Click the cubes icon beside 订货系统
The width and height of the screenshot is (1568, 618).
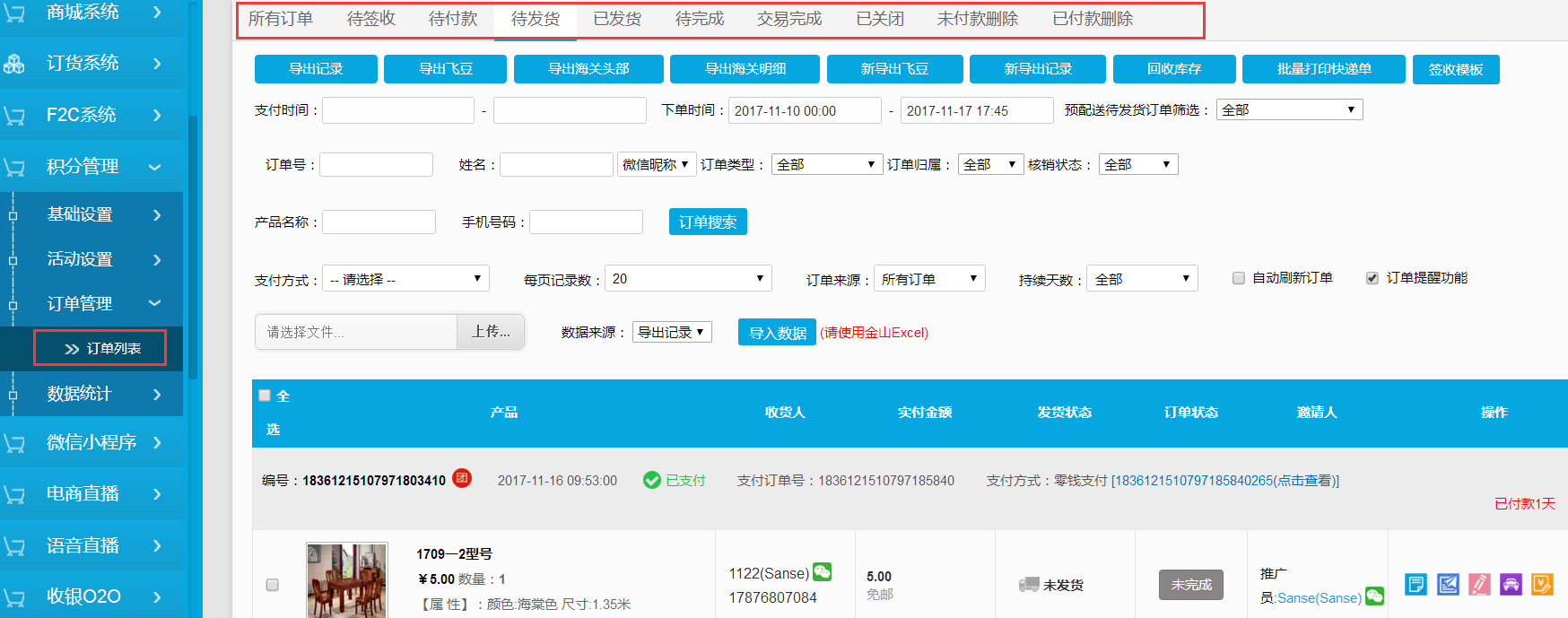(x=14, y=64)
